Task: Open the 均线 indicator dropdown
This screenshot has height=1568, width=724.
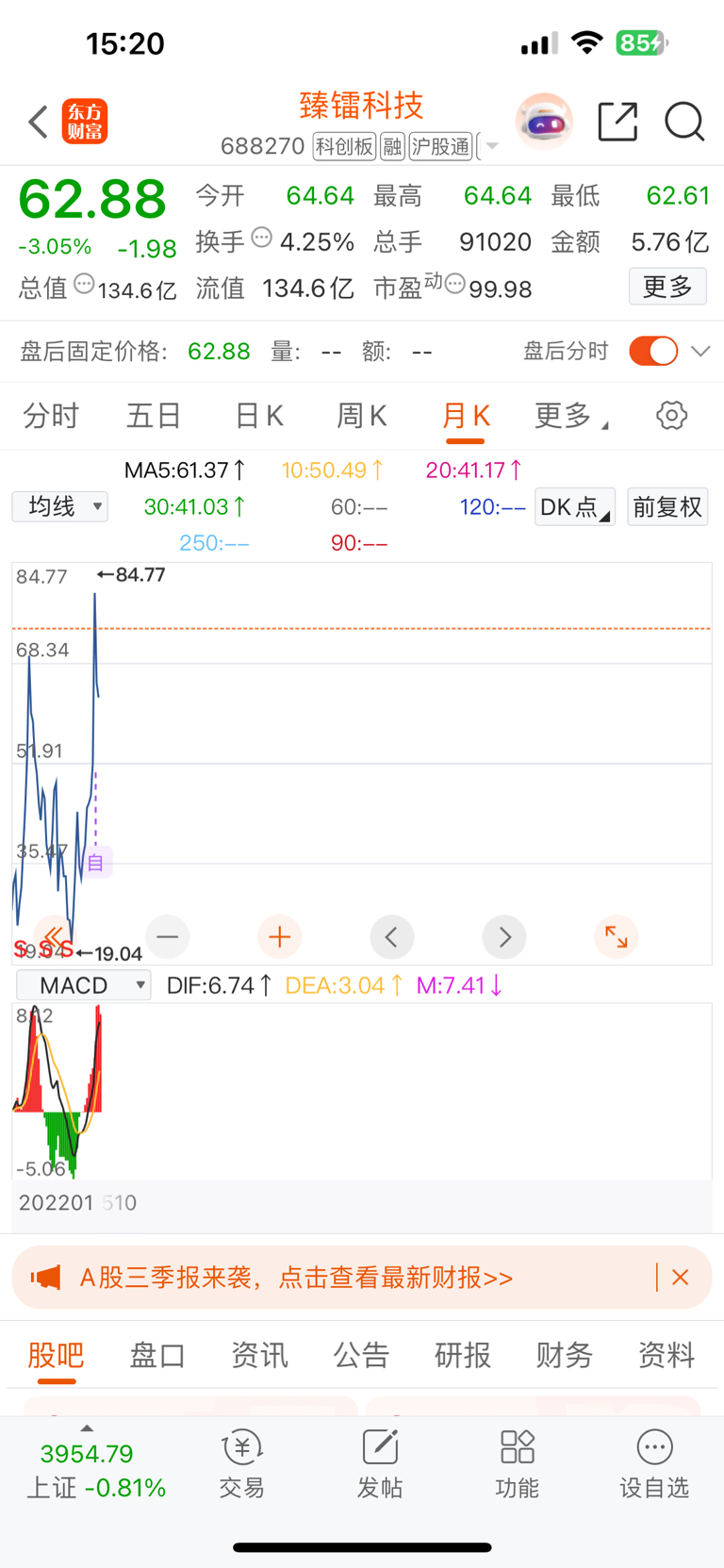Action: (x=60, y=506)
